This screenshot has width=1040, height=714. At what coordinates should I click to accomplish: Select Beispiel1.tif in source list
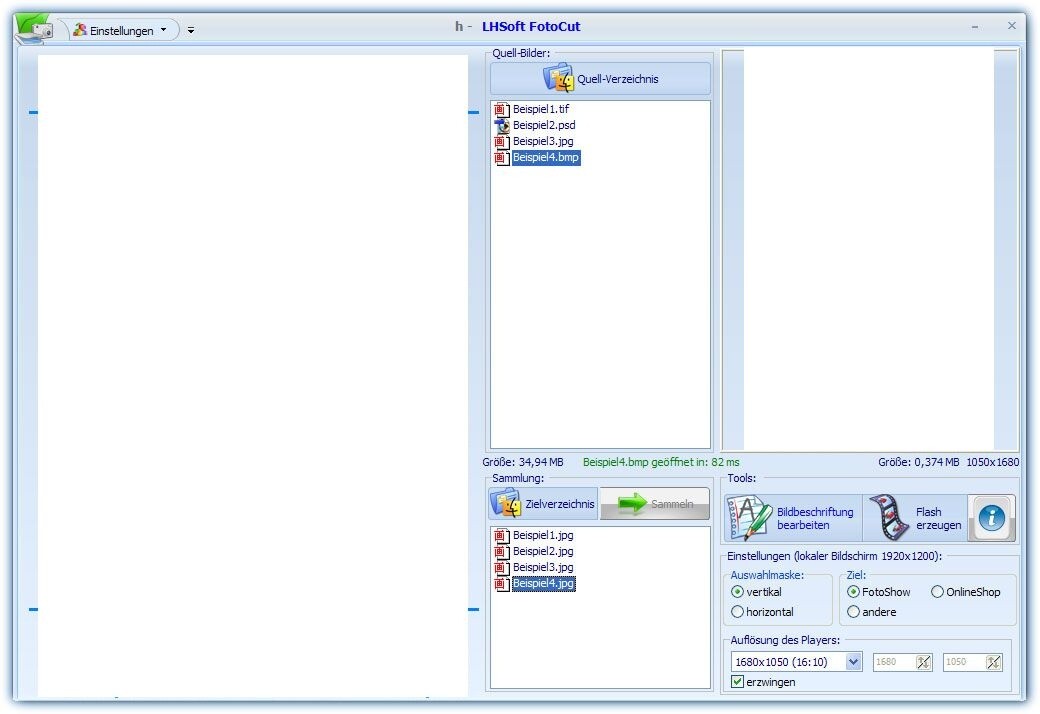[x=540, y=109]
